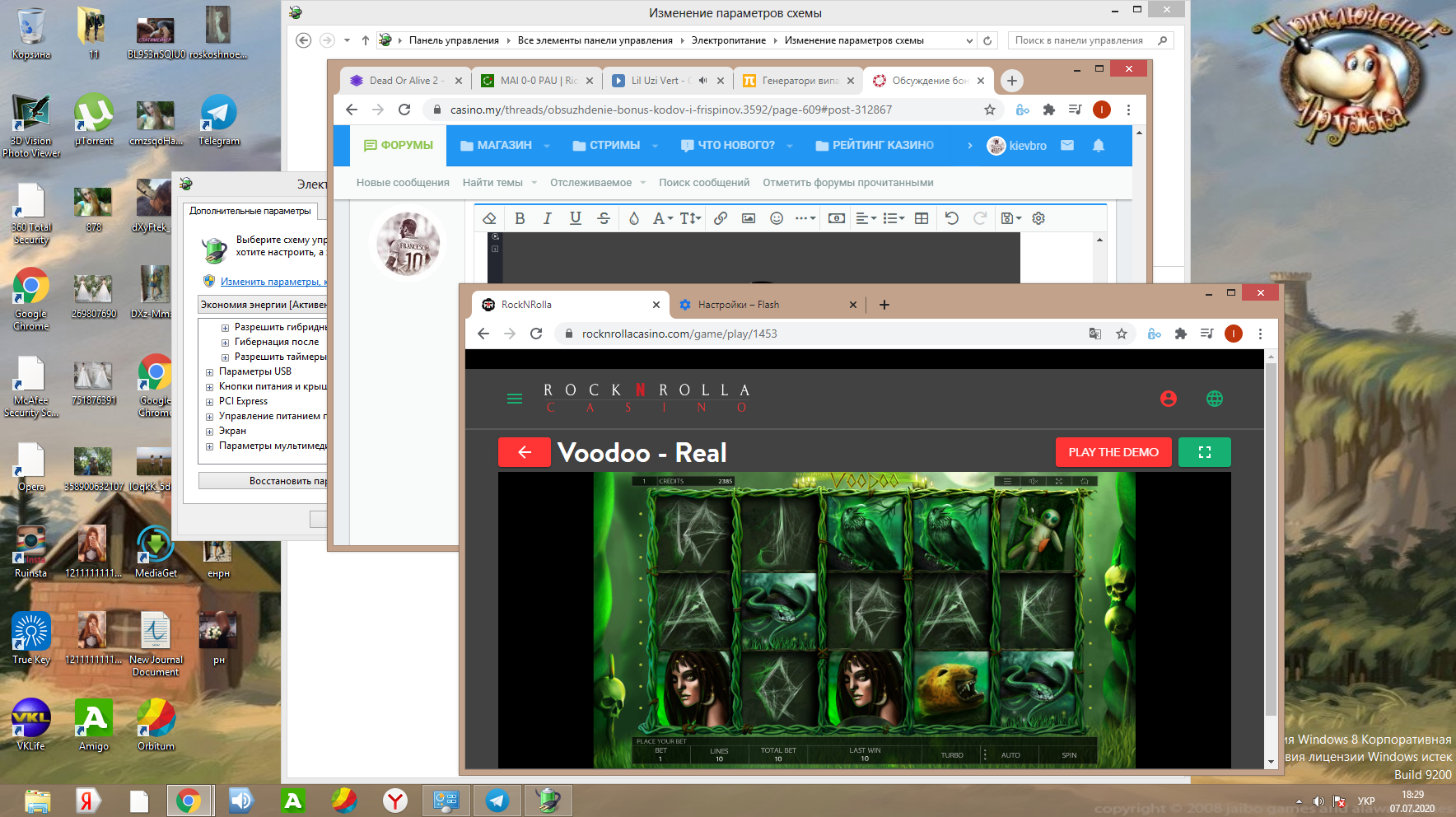Open the СТРИМЫ menu on casino.my

[606, 145]
